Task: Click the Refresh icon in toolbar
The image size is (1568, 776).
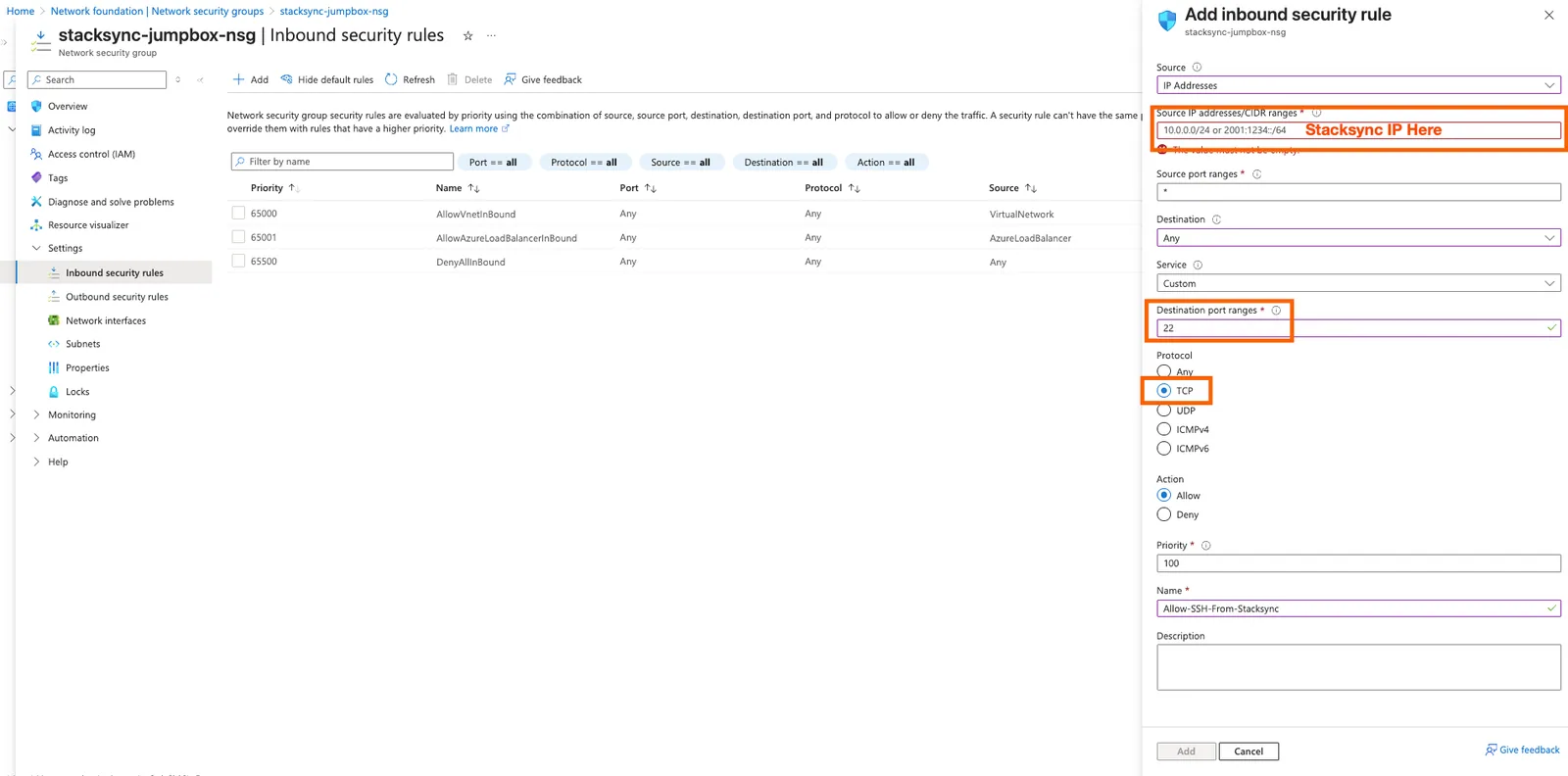Action: (391, 79)
